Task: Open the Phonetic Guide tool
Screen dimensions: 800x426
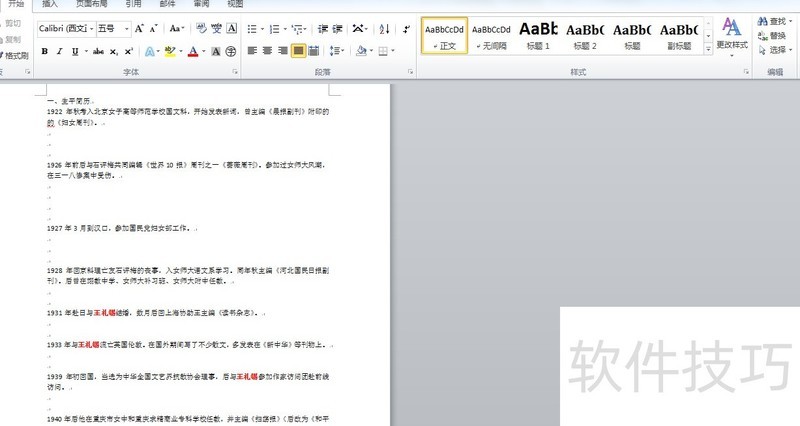Action: 216,29
